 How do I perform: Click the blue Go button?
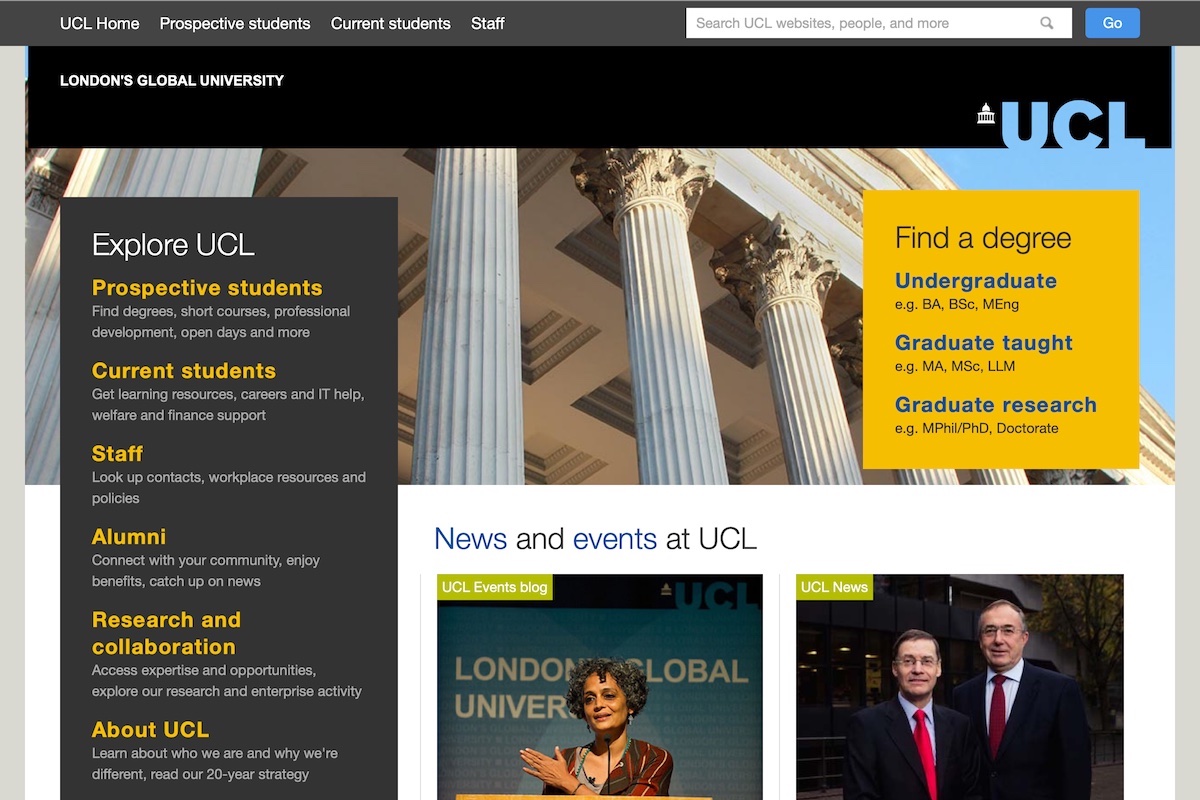pos(1112,23)
